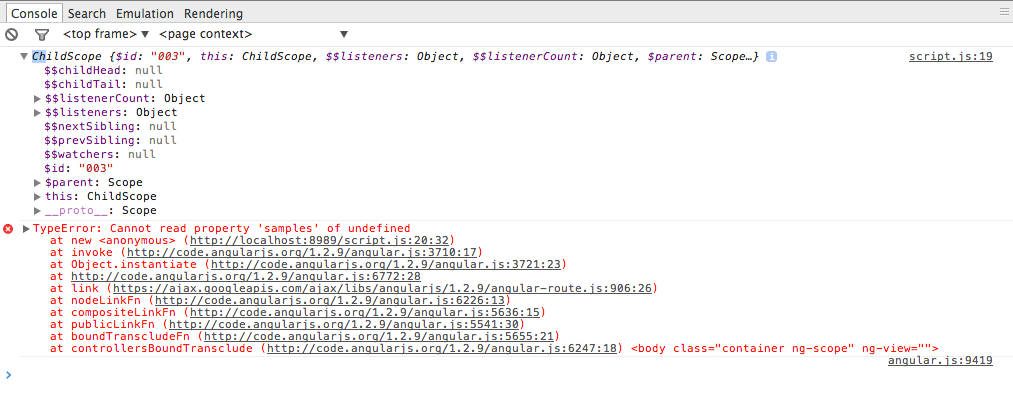Open the page context dropdown
Screen dimensions: 1013x393
pos(253,34)
